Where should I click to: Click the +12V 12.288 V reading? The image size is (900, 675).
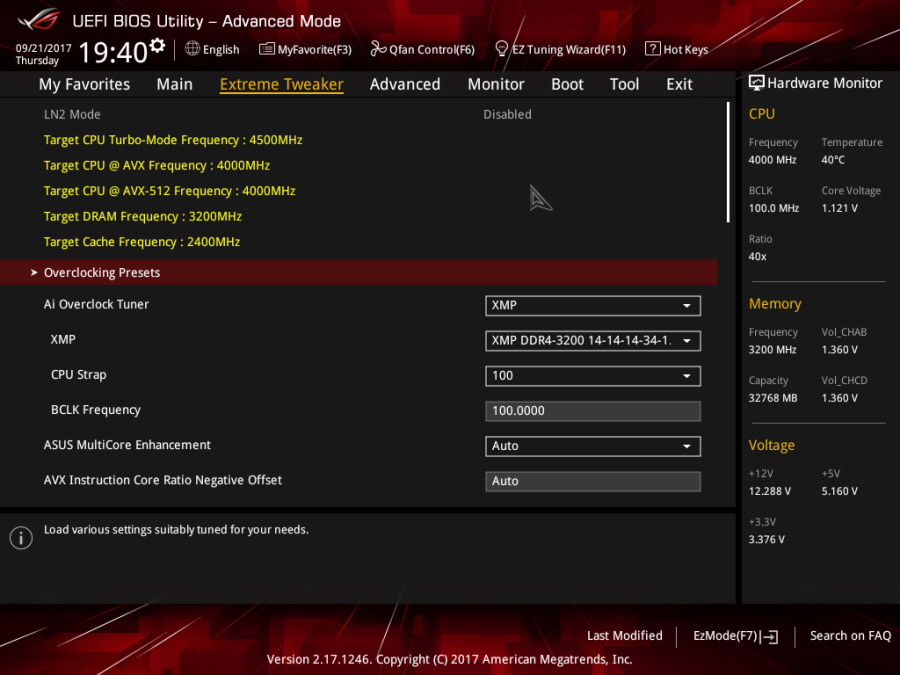(x=770, y=491)
